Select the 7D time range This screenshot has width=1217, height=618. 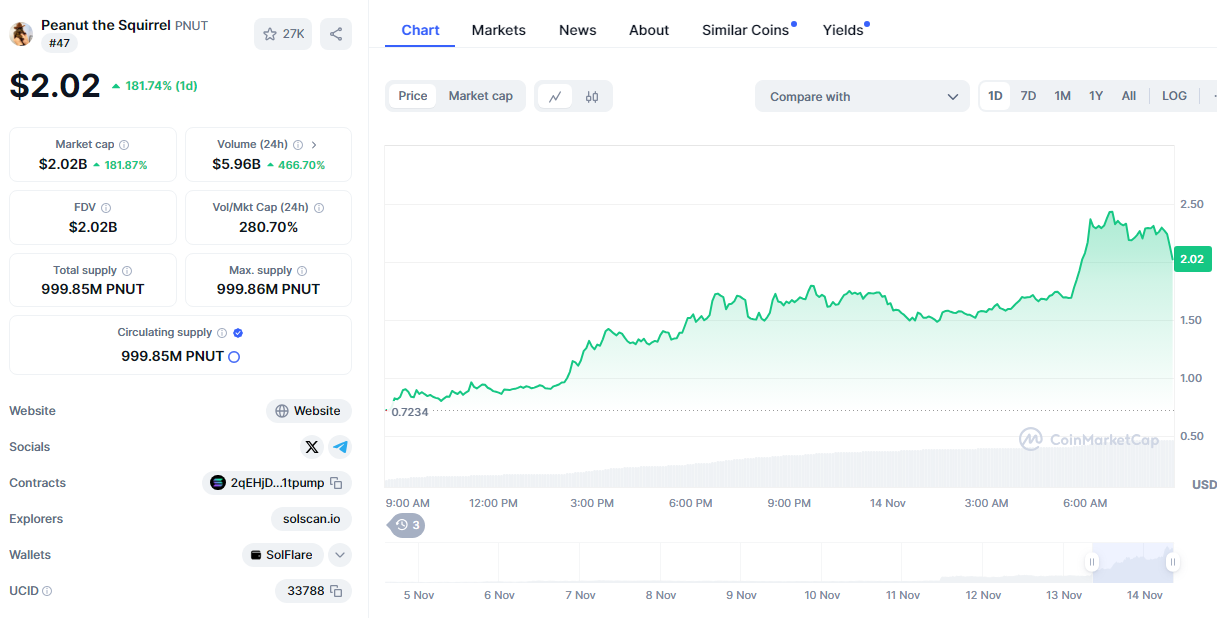(1028, 96)
